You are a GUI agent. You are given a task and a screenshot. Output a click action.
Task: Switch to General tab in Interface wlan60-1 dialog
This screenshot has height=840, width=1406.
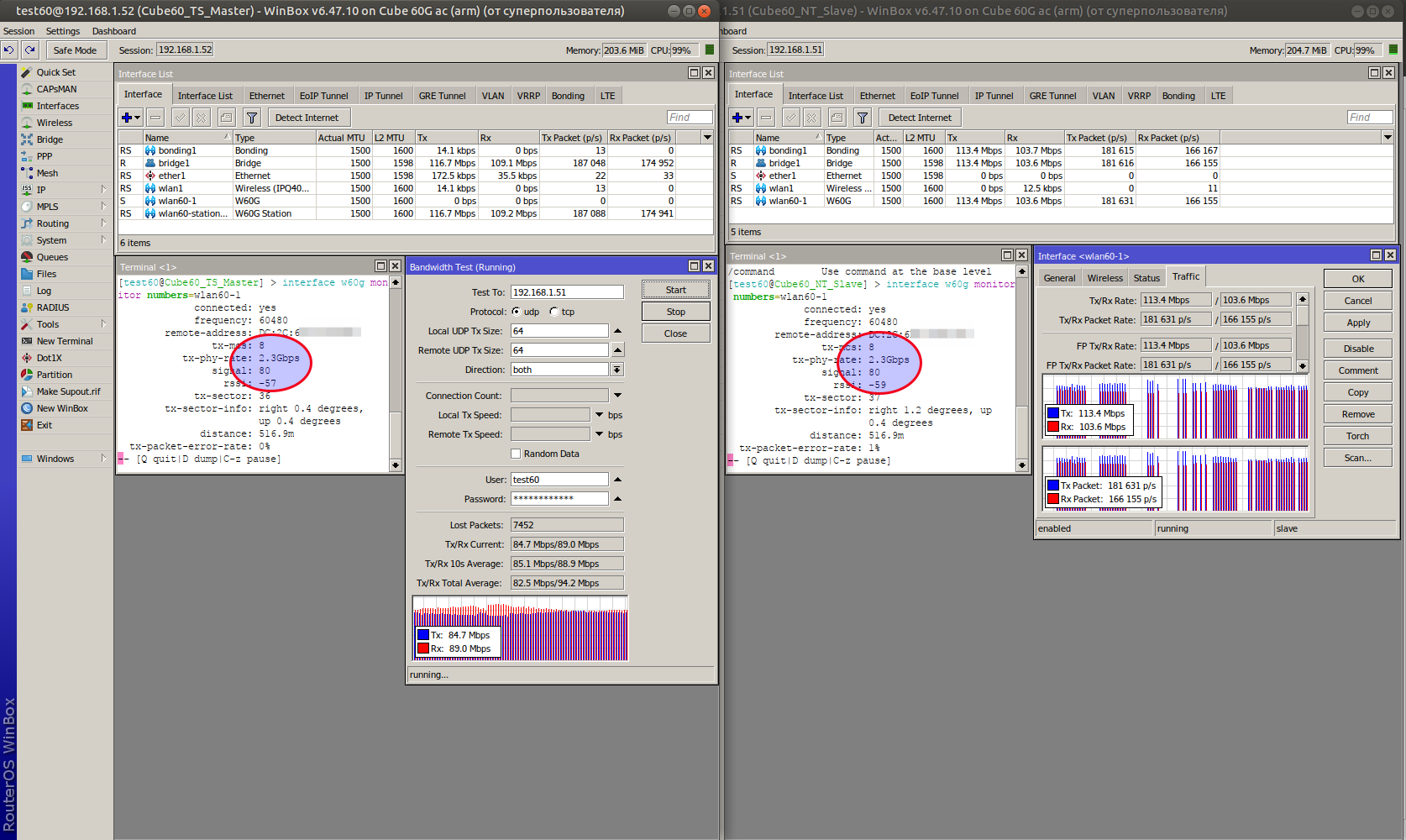point(1059,278)
